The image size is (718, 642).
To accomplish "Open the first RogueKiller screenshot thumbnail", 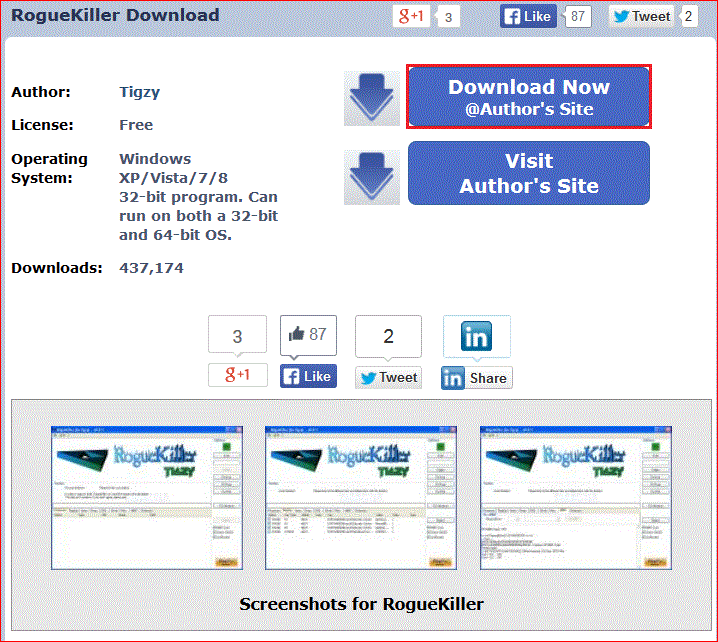I will [x=147, y=498].
